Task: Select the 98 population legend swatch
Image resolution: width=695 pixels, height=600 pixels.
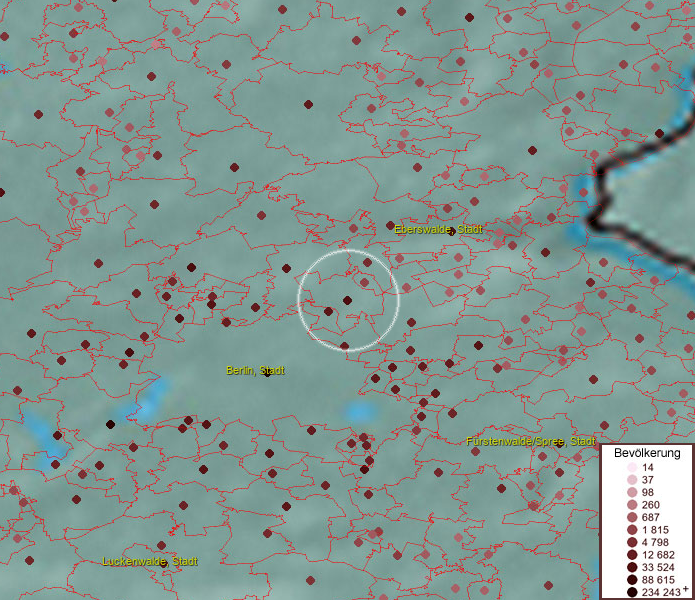Action: point(632,493)
